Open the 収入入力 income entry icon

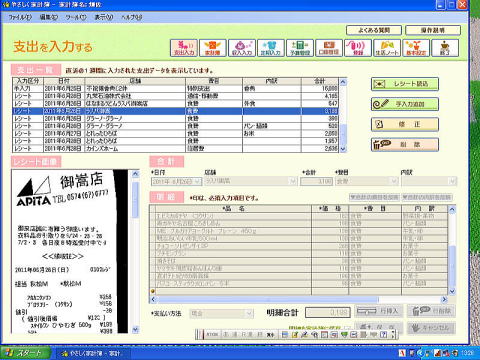tap(242, 48)
